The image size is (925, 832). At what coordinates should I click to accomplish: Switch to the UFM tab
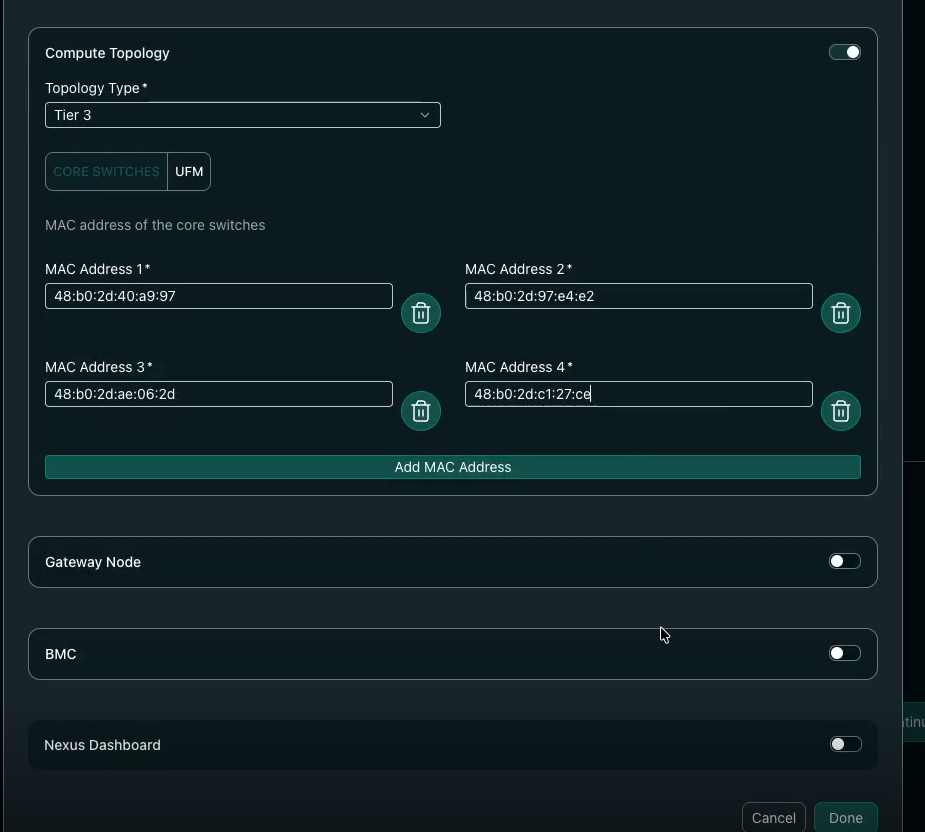pyautogui.click(x=189, y=171)
